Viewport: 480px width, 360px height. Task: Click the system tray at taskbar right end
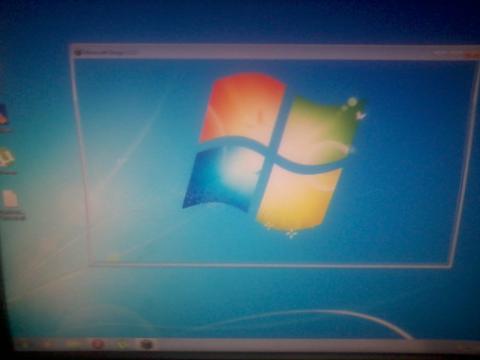pos(468,347)
